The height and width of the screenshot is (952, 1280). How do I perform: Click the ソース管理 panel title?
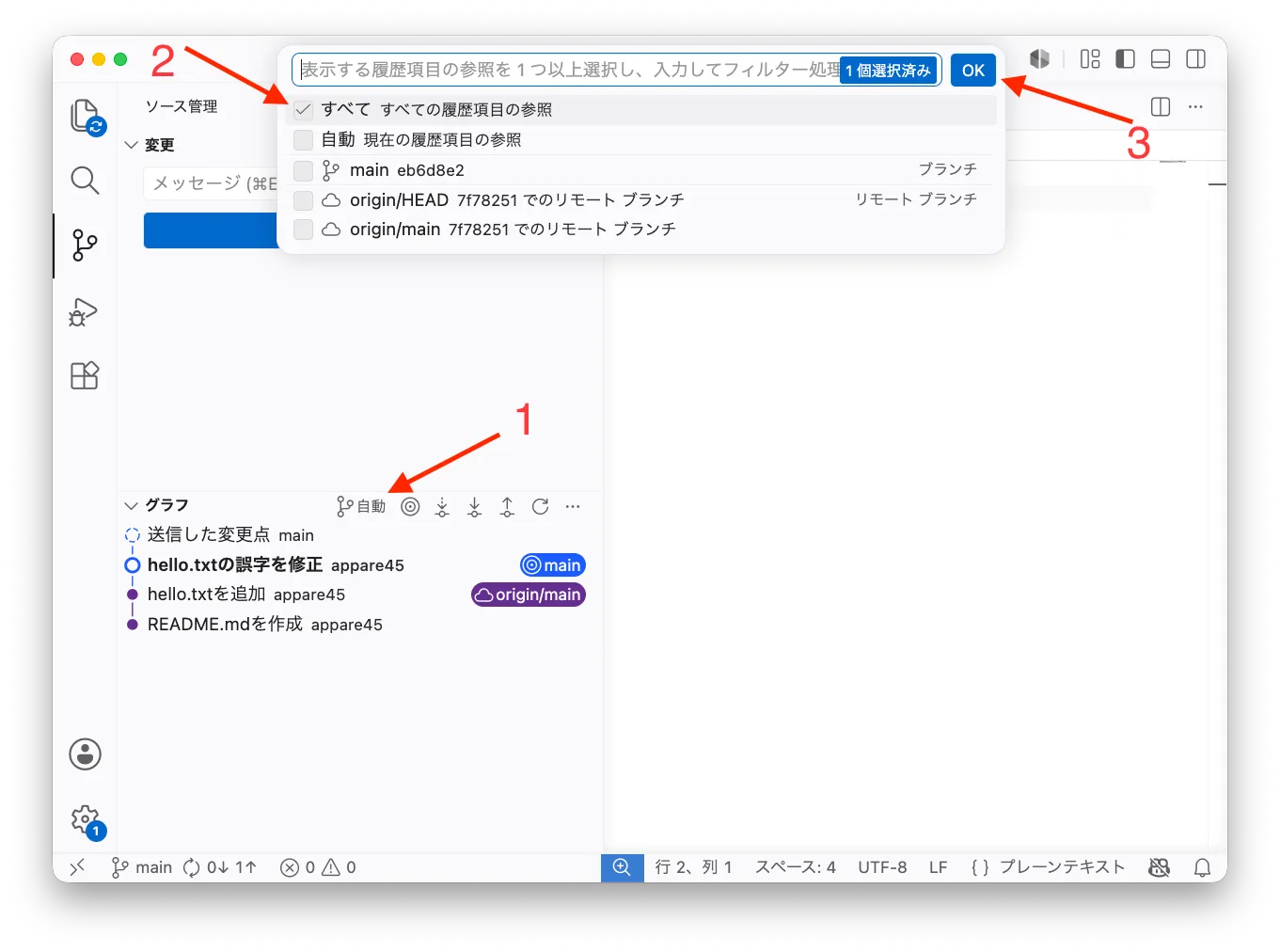pos(182,106)
